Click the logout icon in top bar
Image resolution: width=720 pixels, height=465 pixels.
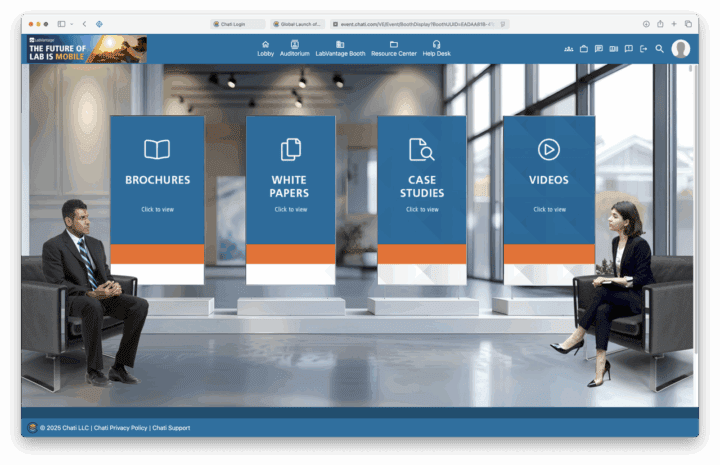644,48
